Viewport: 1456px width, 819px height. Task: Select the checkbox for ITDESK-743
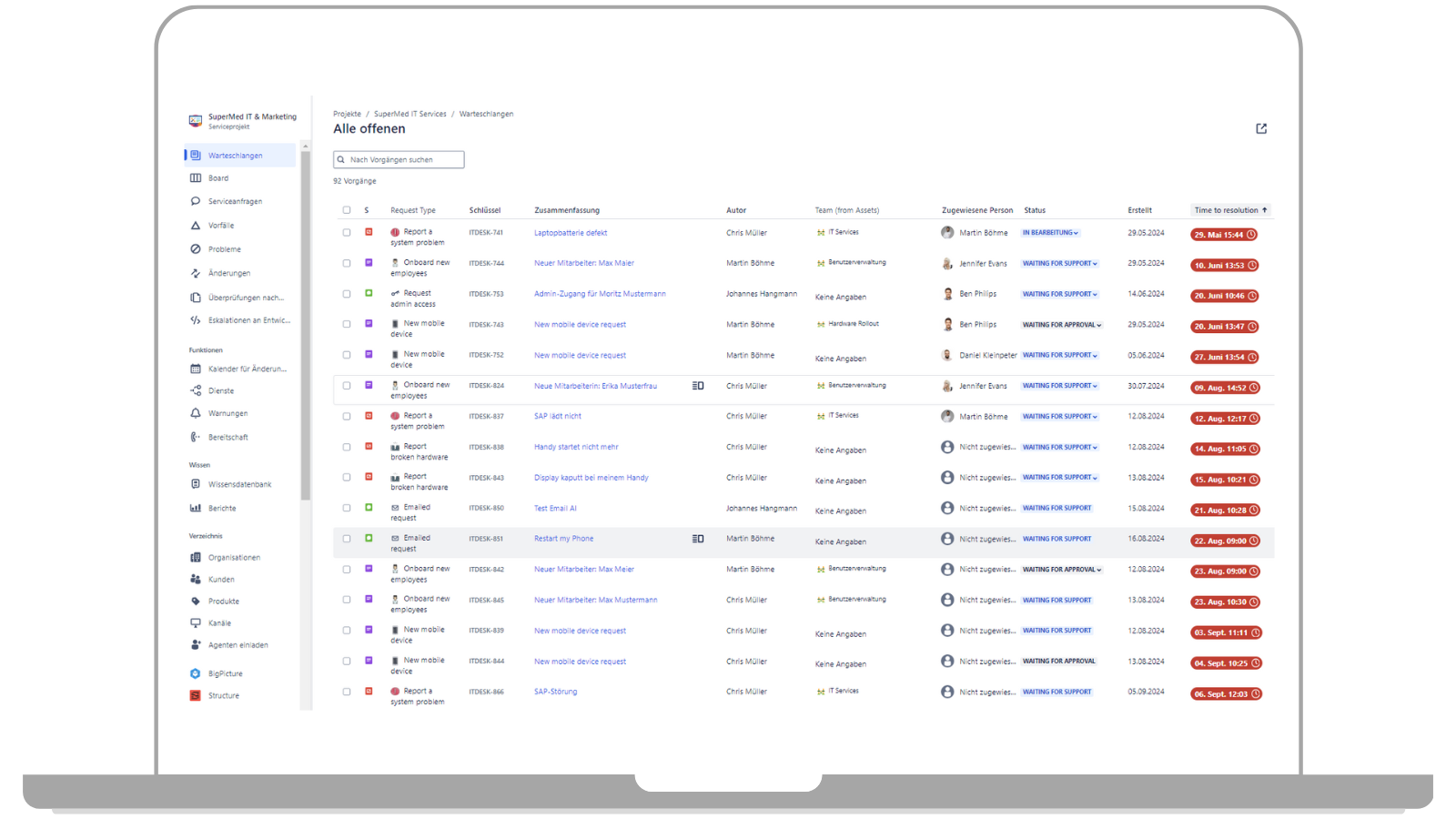tap(347, 324)
